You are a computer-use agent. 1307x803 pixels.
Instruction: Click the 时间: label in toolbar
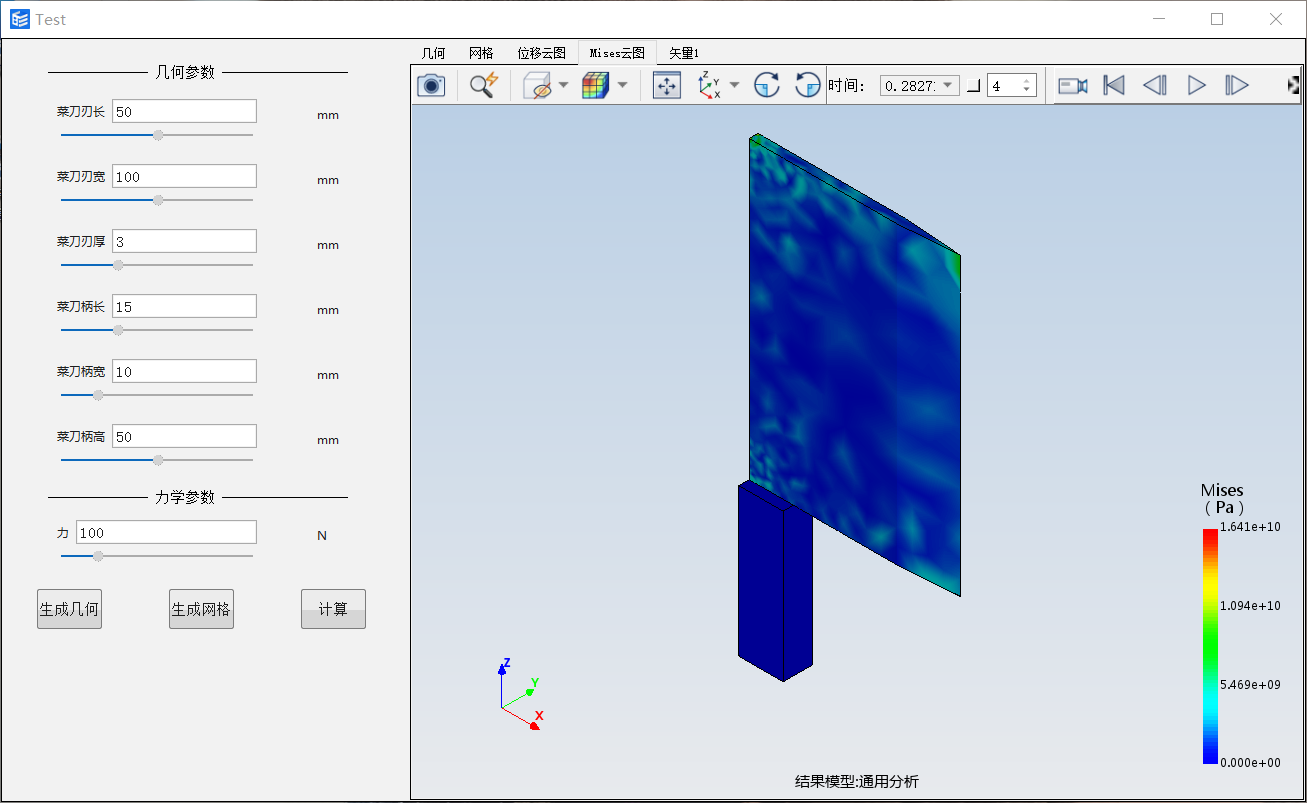point(846,86)
